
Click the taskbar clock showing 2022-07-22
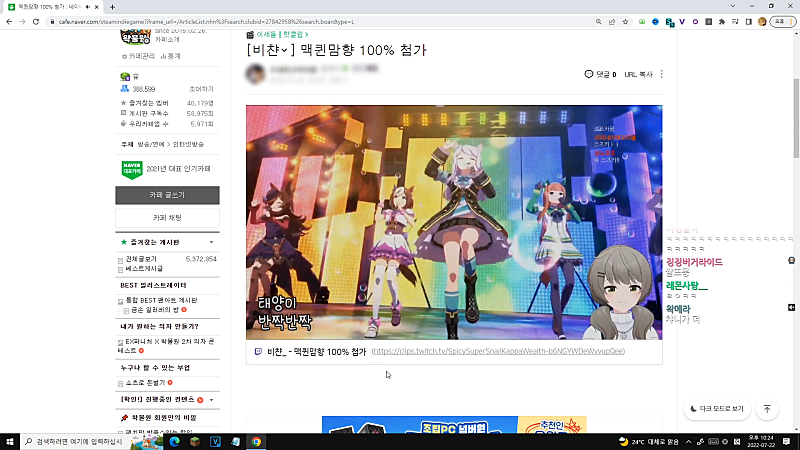coord(761,441)
